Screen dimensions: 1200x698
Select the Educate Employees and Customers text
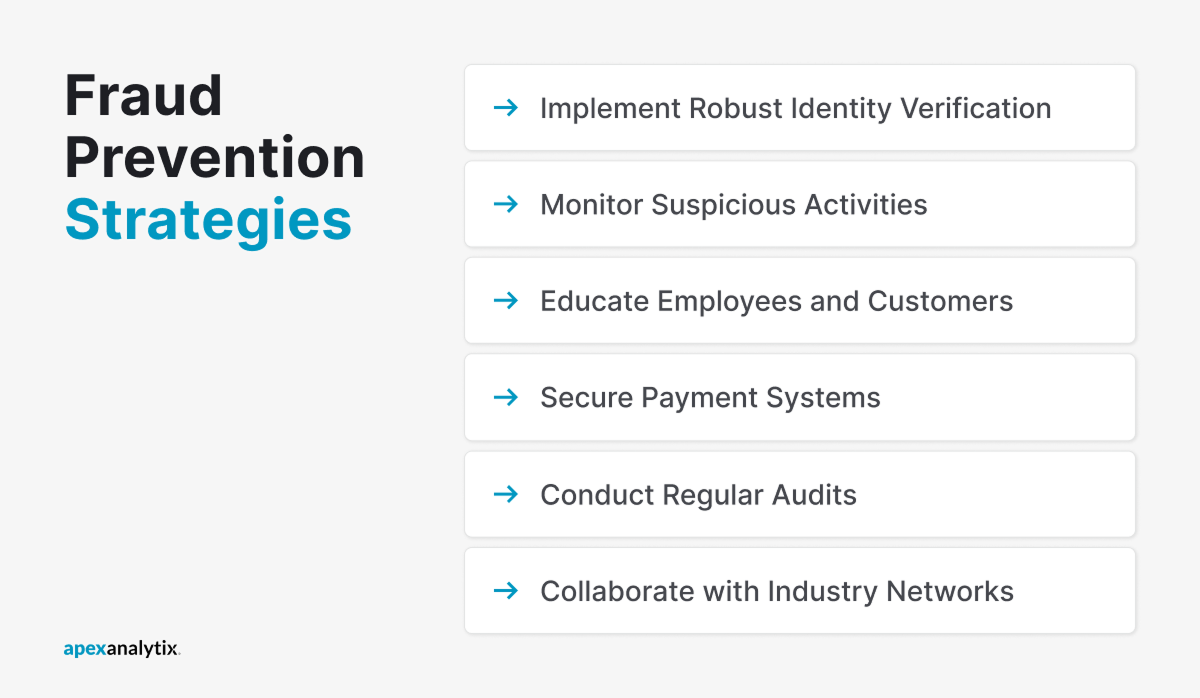[x=776, y=301]
